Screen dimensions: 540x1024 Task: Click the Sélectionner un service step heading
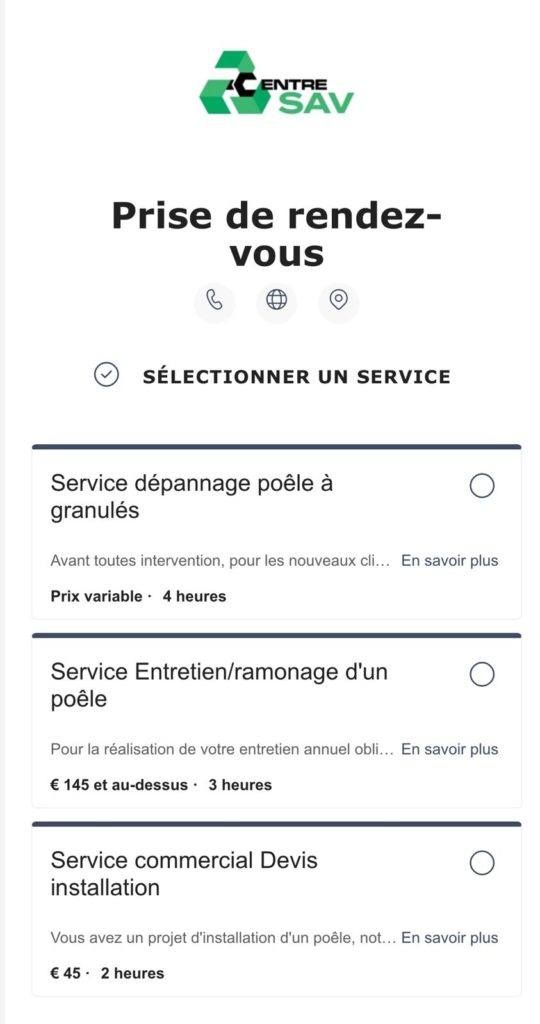tap(296, 377)
